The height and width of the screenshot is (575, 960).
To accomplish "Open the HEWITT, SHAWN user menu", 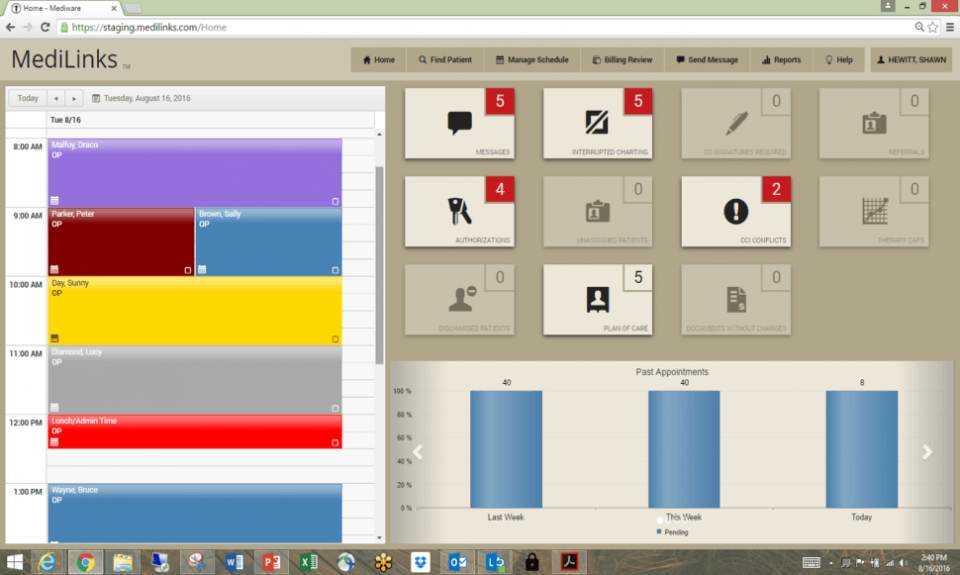I will [911, 60].
